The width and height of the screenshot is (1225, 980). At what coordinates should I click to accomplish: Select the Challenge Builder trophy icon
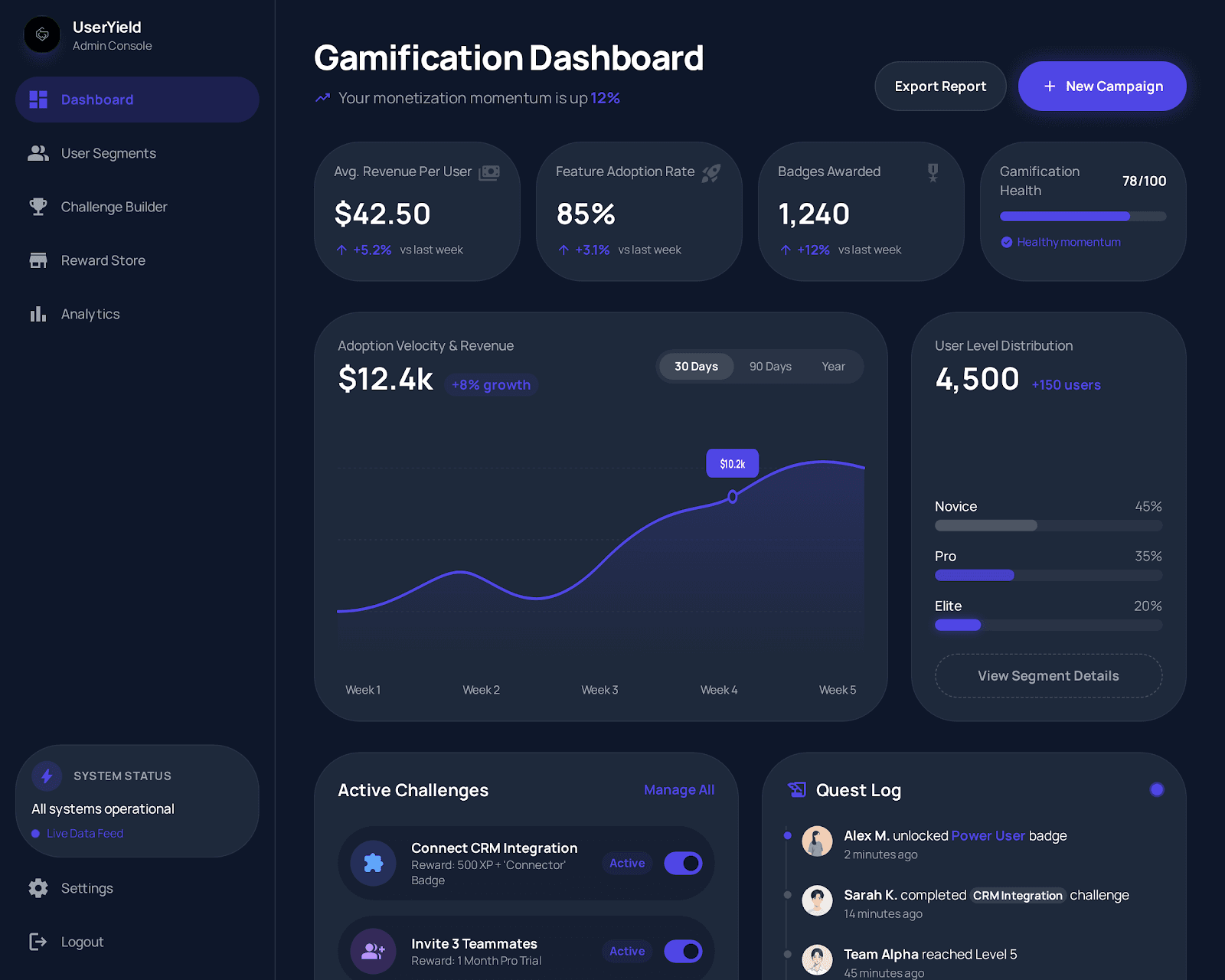38,207
